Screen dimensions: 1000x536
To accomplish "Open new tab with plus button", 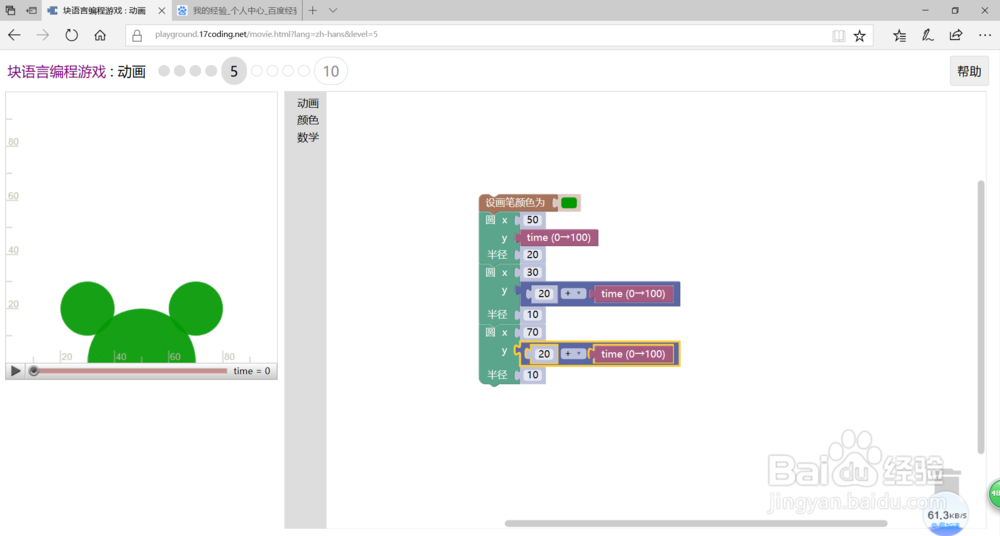I will tap(312, 10).
